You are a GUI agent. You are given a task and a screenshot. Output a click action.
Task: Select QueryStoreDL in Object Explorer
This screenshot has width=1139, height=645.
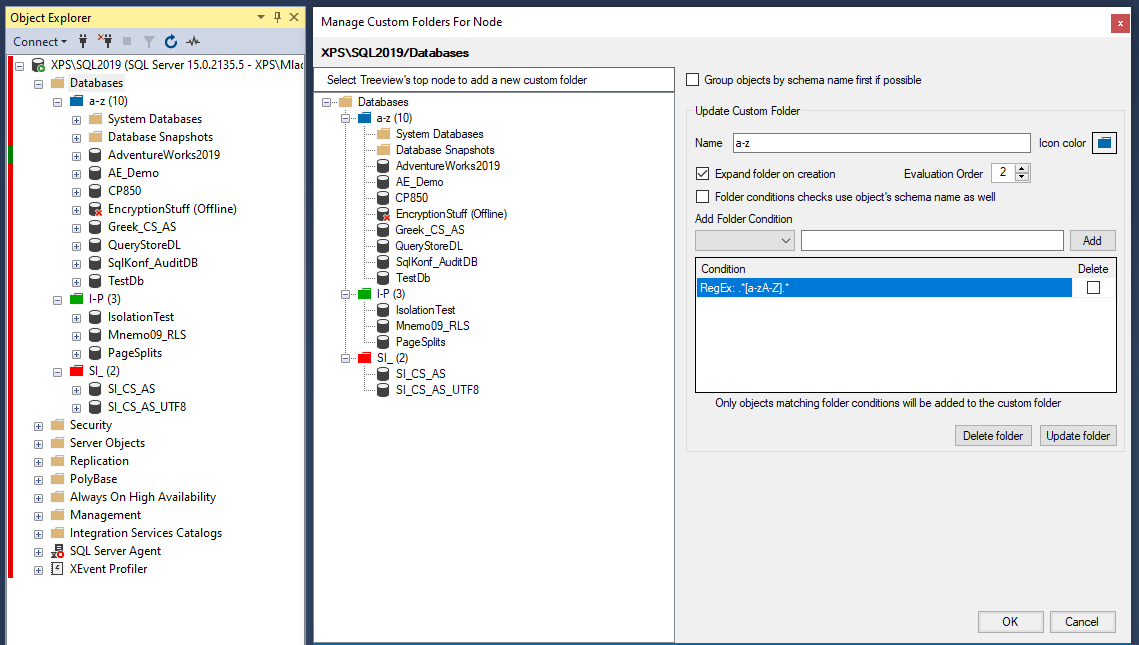pyautogui.click(x=145, y=245)
